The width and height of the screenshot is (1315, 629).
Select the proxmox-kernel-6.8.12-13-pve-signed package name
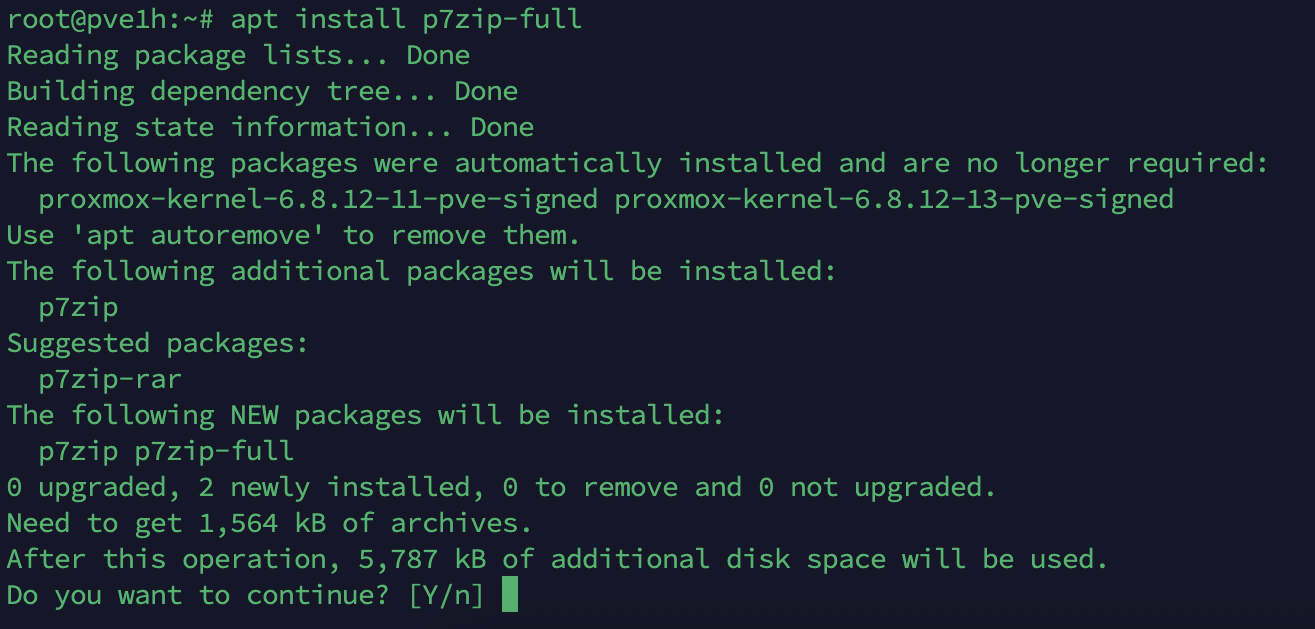click(x=893, y=199)
